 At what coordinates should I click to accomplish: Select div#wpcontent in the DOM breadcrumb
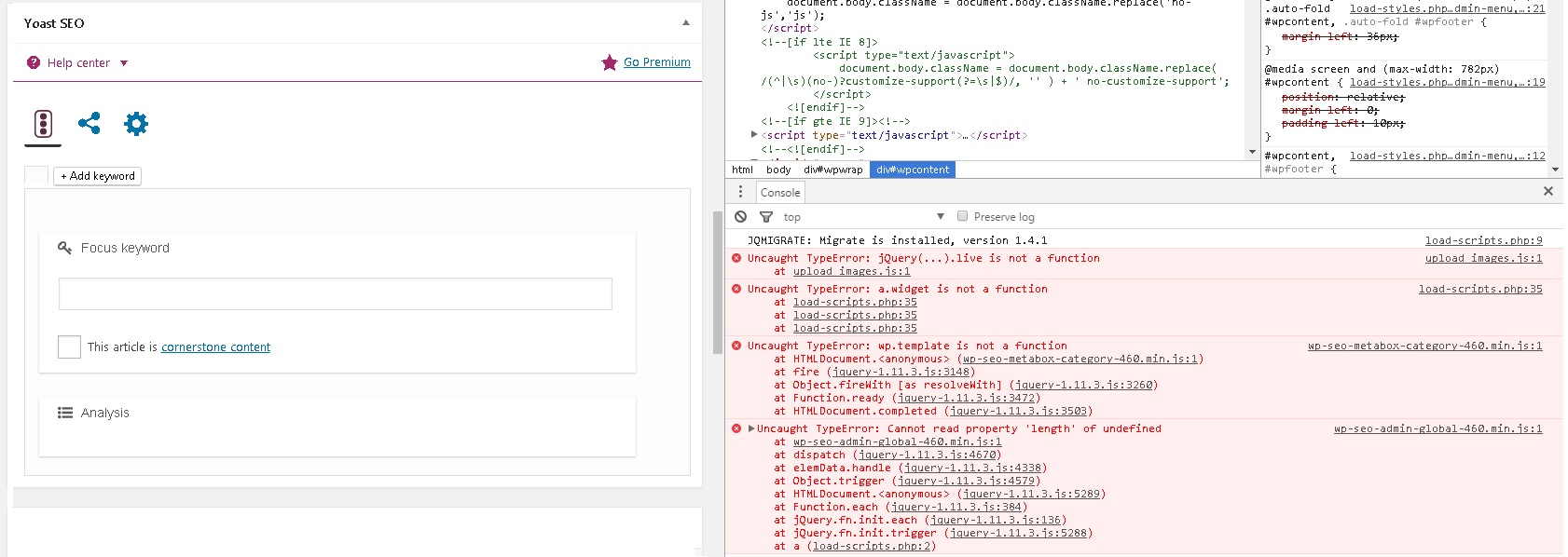click(913, 170)
